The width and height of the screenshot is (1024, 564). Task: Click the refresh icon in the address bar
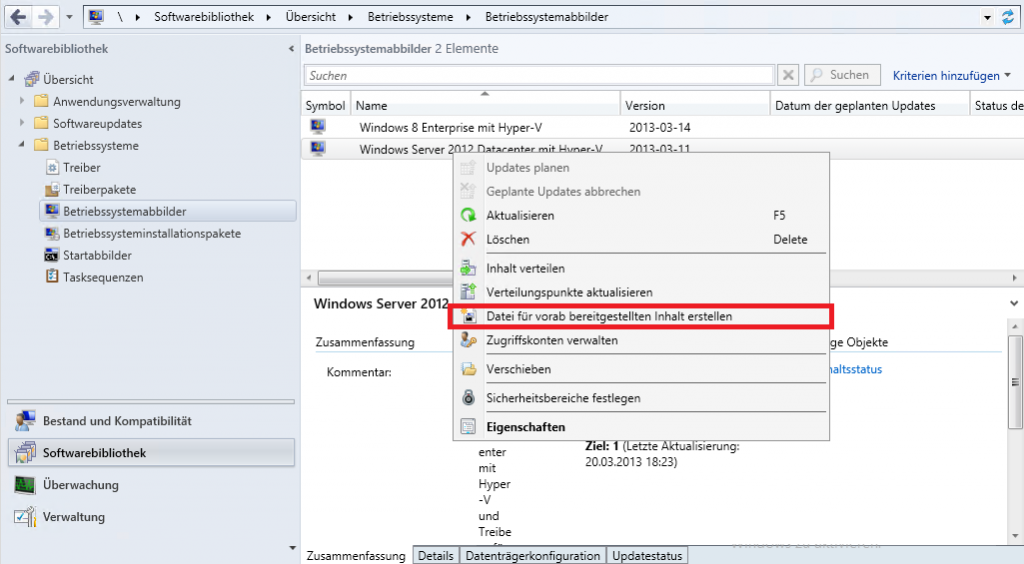pyautogui.click(x=1007, y=18)
